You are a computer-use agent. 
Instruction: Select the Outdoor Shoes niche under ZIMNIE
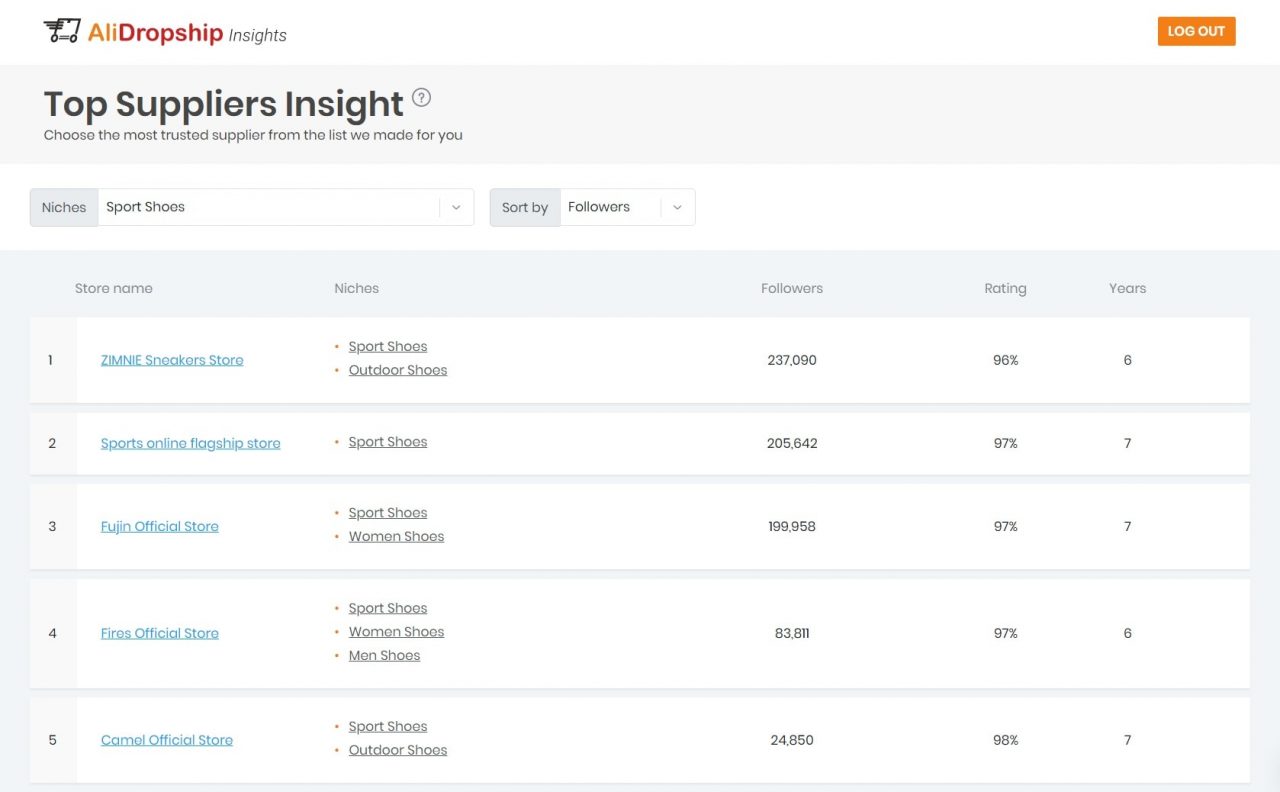click(397, 369)
